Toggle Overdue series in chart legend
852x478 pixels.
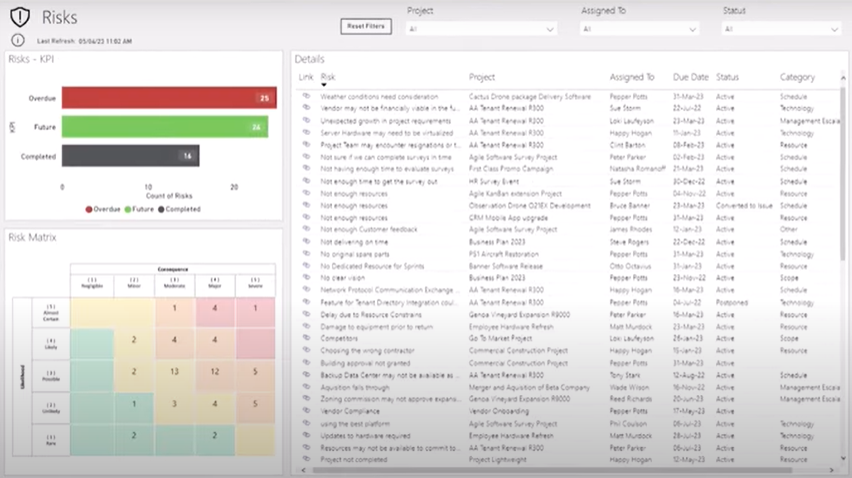pos(103,209)
